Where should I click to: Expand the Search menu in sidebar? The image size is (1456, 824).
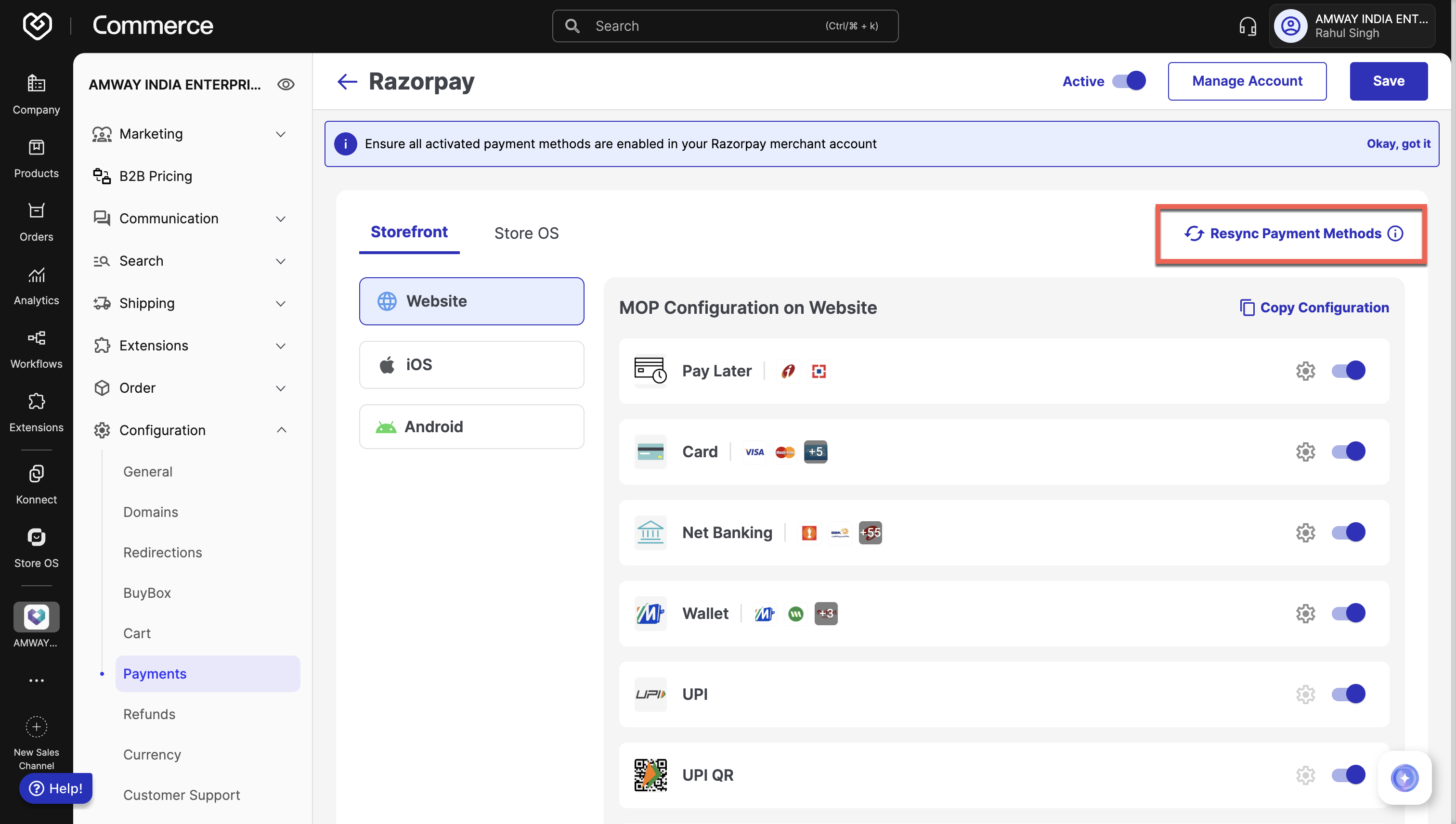pyautogui.click(x=190, y=261)
